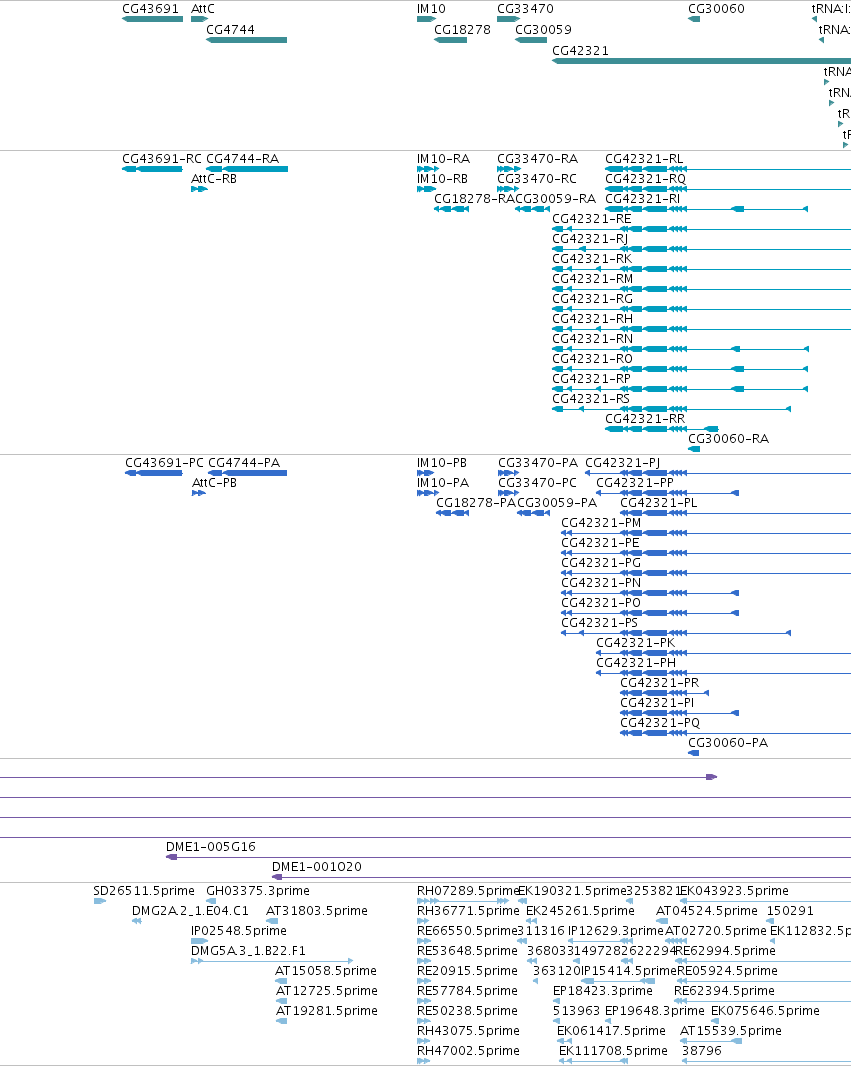Viewport: 851px width, 1066px height.
Task: Click transcript CG43691-RC label
Action: click(162, 159)
